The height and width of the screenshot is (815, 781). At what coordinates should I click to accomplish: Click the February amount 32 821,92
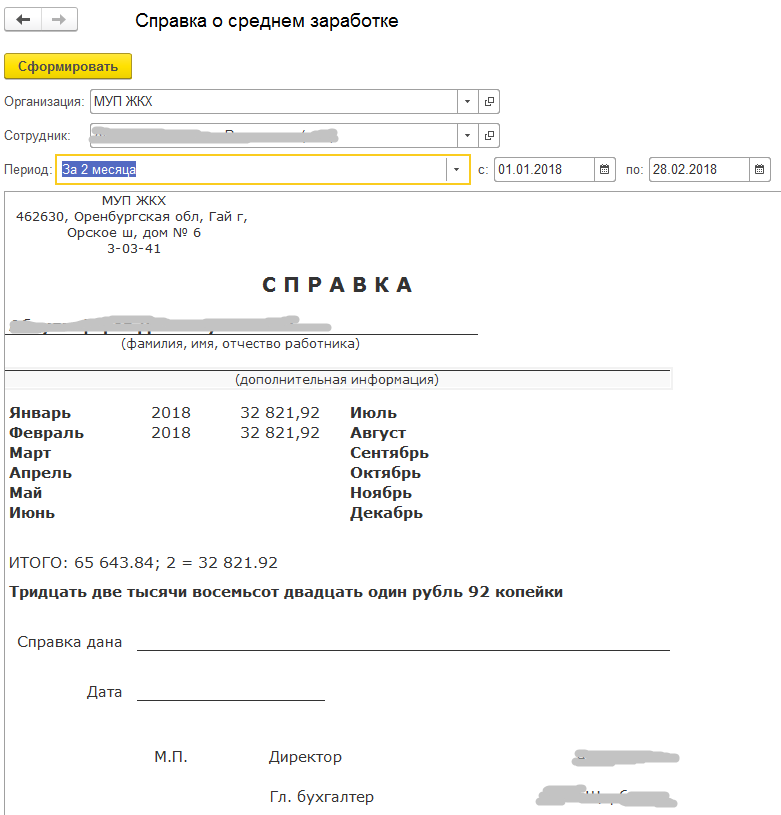click(x=280, y=432)
